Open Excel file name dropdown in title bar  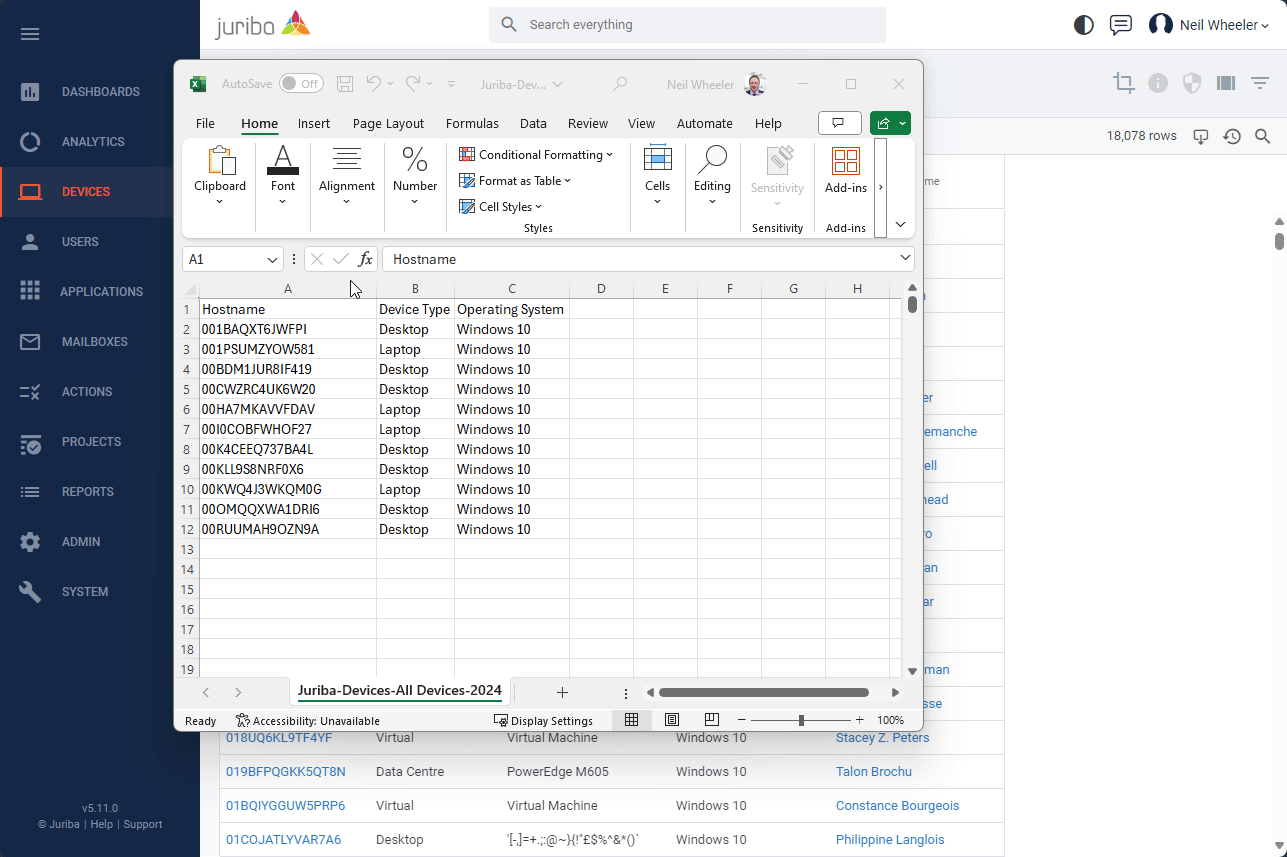click(x=558, y=85)
